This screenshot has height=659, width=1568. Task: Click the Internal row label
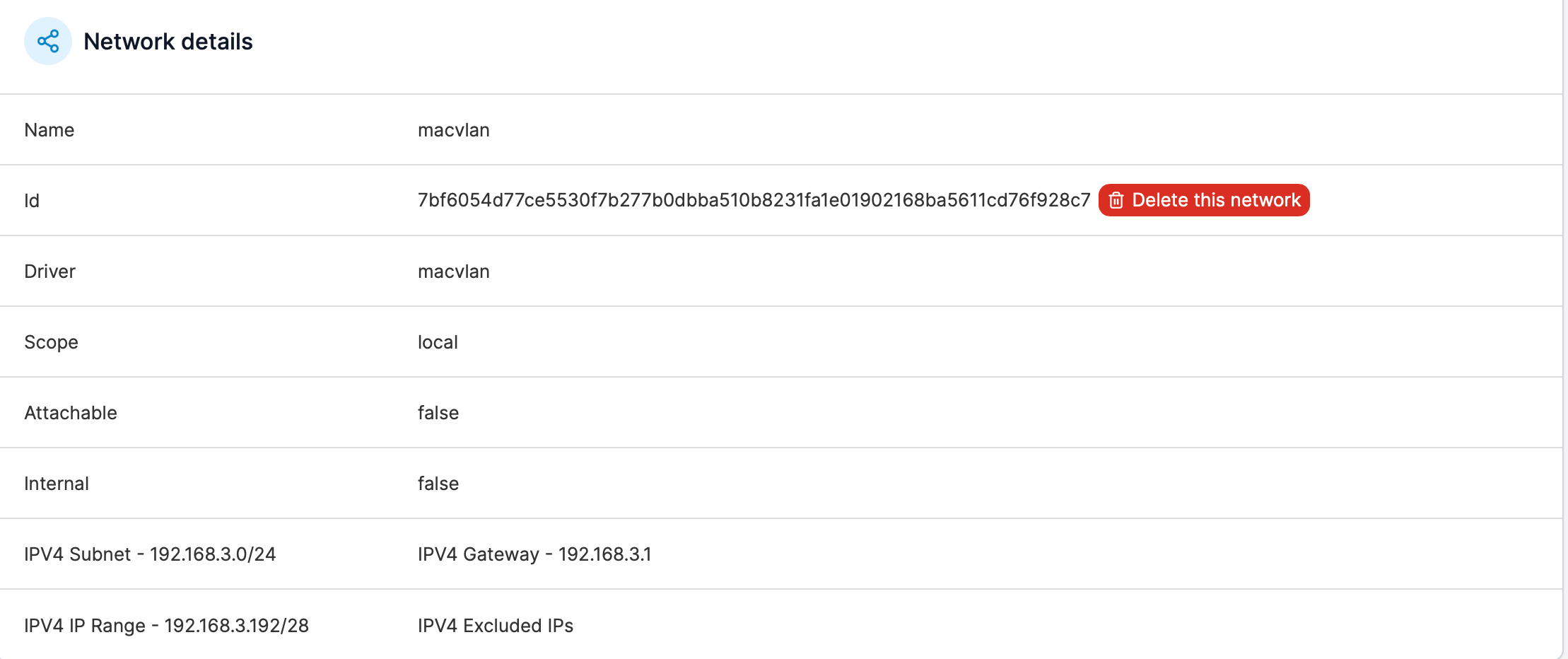pyautogui.click(x=57, y=484)
